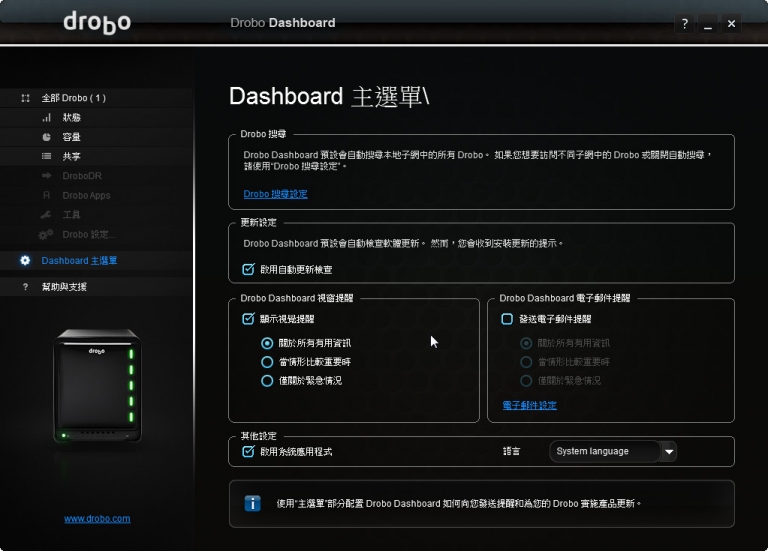The width and height of the screenshot is (768, 551).
Task: Open 幫助與支援 in sidebar
Action: pyautogui.click(x=96, y=287)
